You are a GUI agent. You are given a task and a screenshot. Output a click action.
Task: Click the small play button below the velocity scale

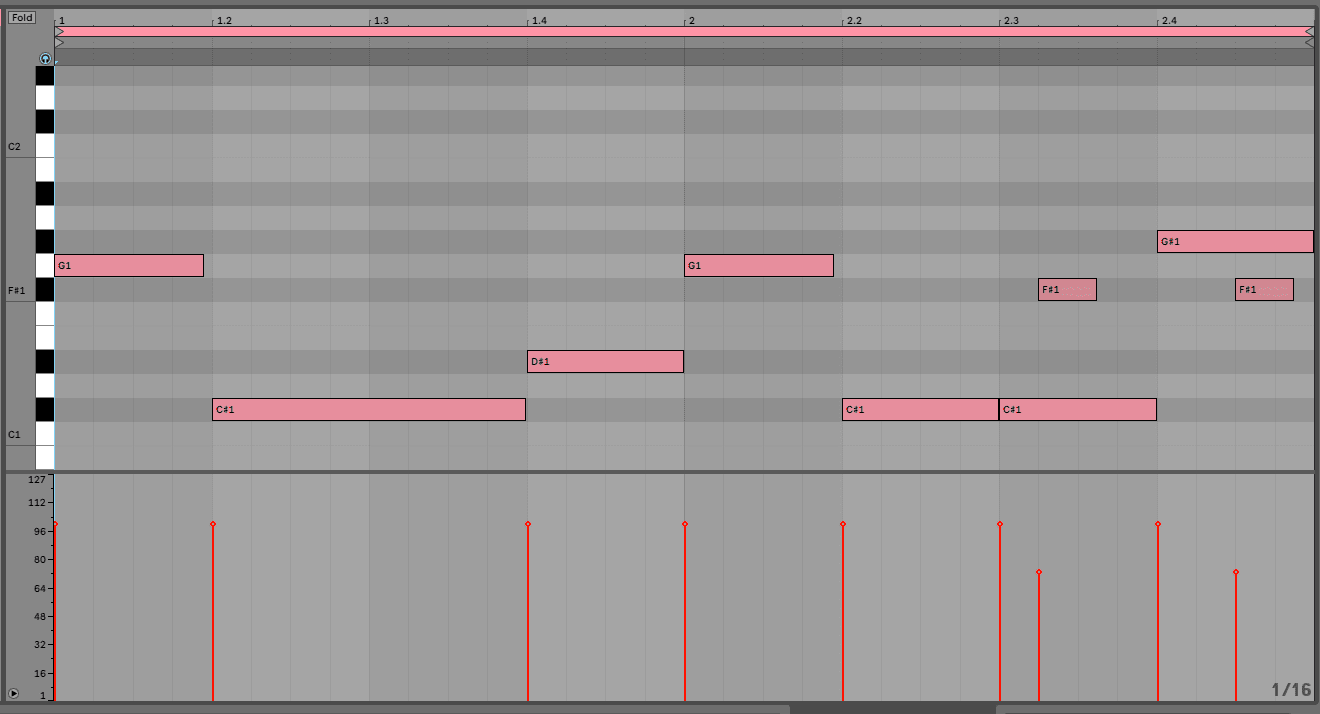pos(13,693)
